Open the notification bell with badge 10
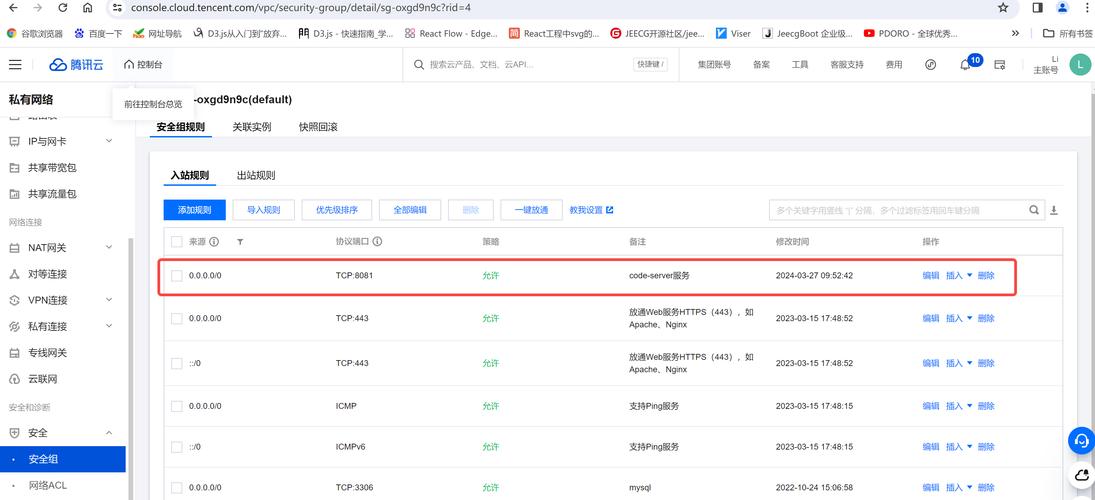 (965, 64)
